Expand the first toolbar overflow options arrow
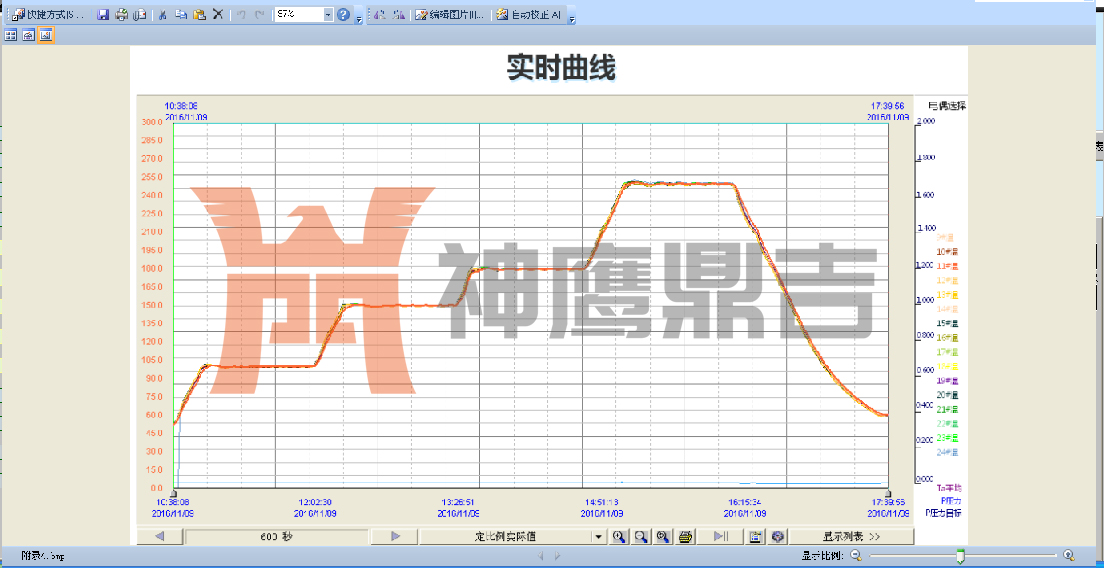1104x568 pixels. tap(358, 18)
